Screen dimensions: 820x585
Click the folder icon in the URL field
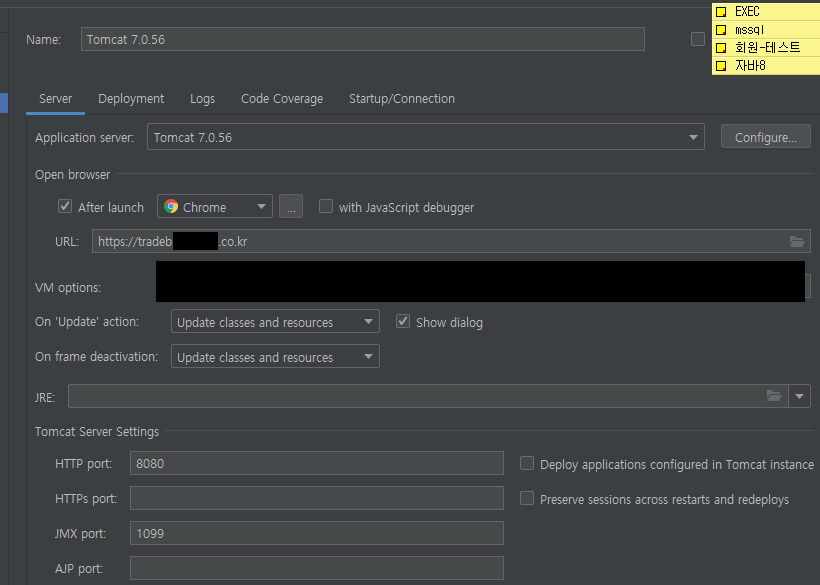(796, 241)
